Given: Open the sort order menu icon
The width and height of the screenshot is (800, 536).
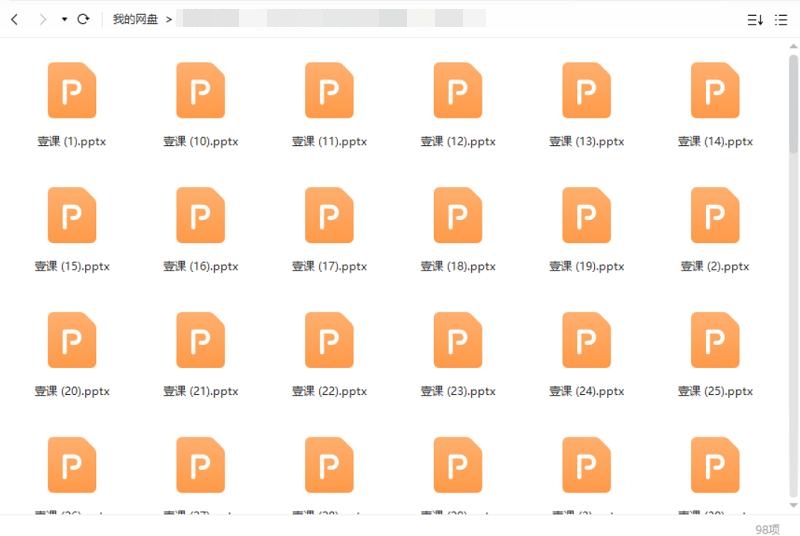Looking at the screenshot, I should (x=755, y=20).
